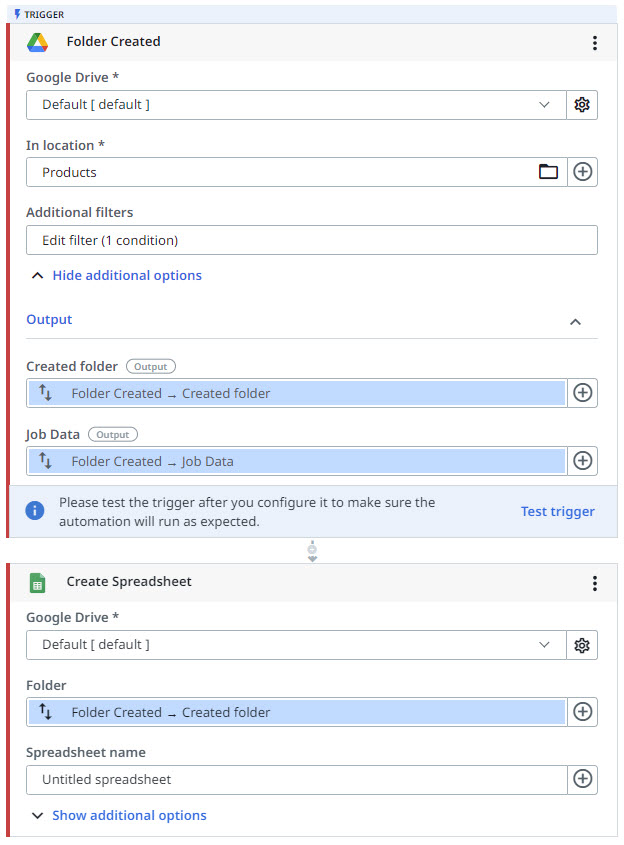Click plus button next to Spreadsheet name

click(x=582, y=779)
